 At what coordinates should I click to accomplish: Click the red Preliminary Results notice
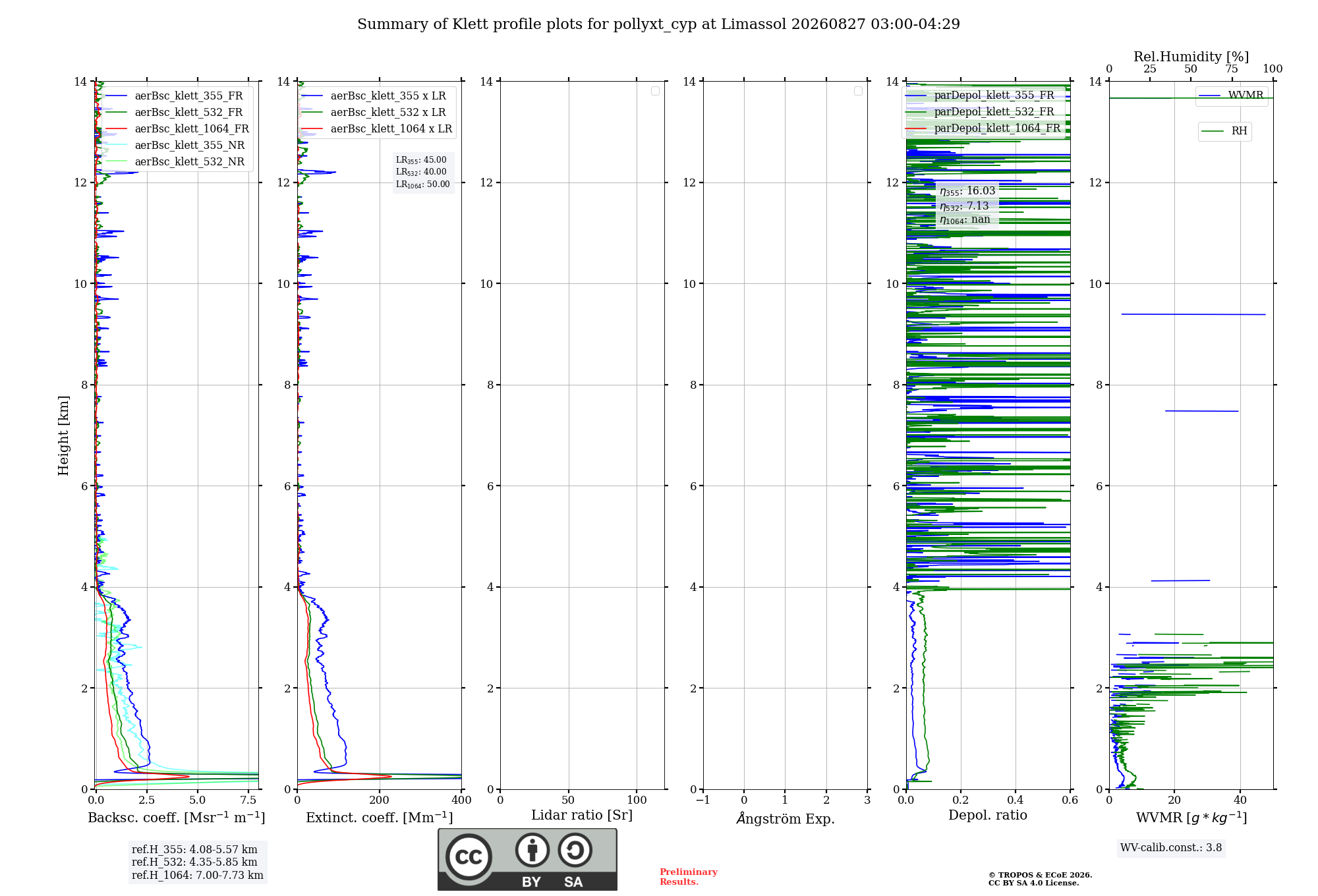point(689,877)
